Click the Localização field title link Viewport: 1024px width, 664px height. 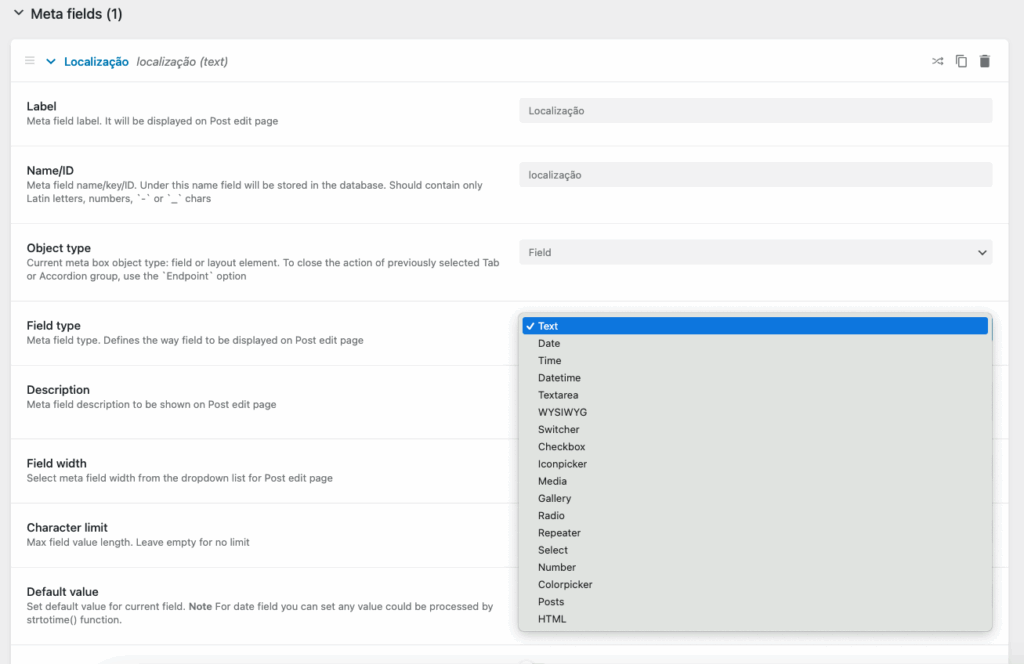coord(96,62)
